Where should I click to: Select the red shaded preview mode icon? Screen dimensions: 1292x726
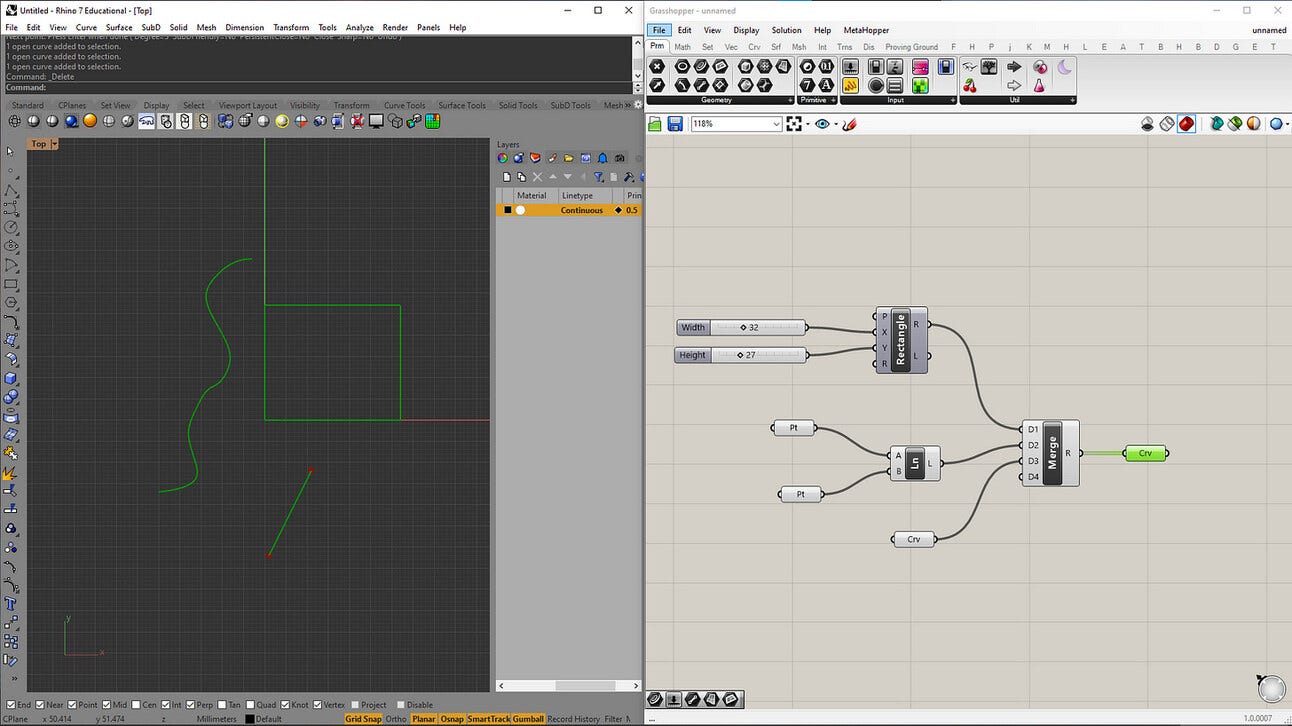pos(1186,124)
